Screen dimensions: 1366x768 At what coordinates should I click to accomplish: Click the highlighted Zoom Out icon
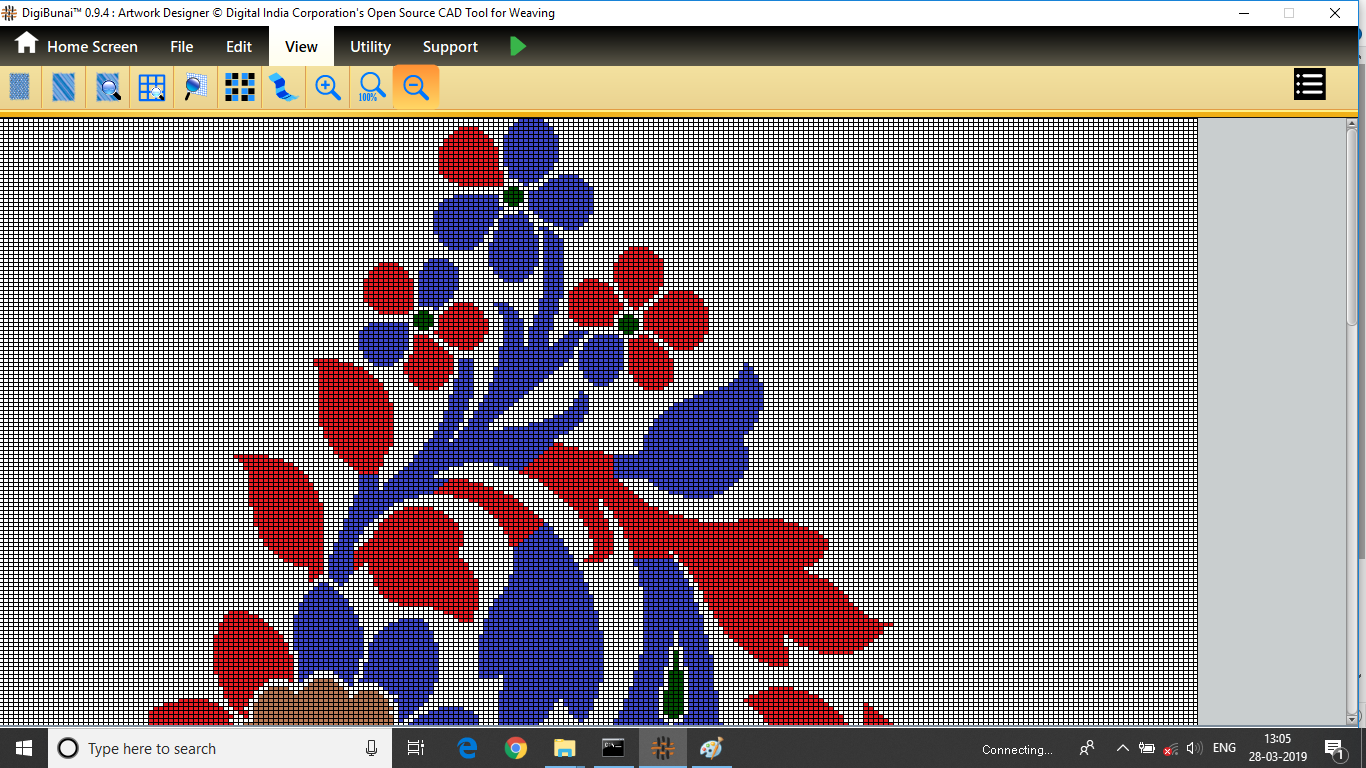point(416,87)
